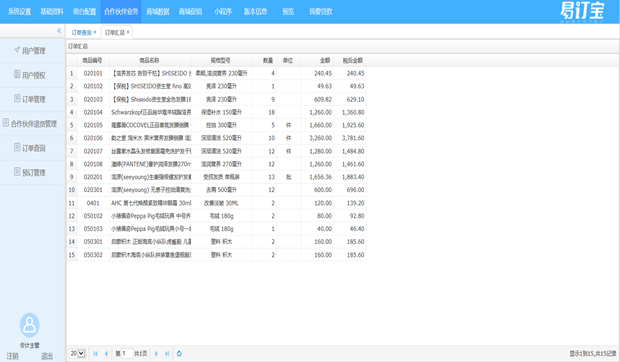
Task: Select product code cell 050102
Action: point(93,216)
